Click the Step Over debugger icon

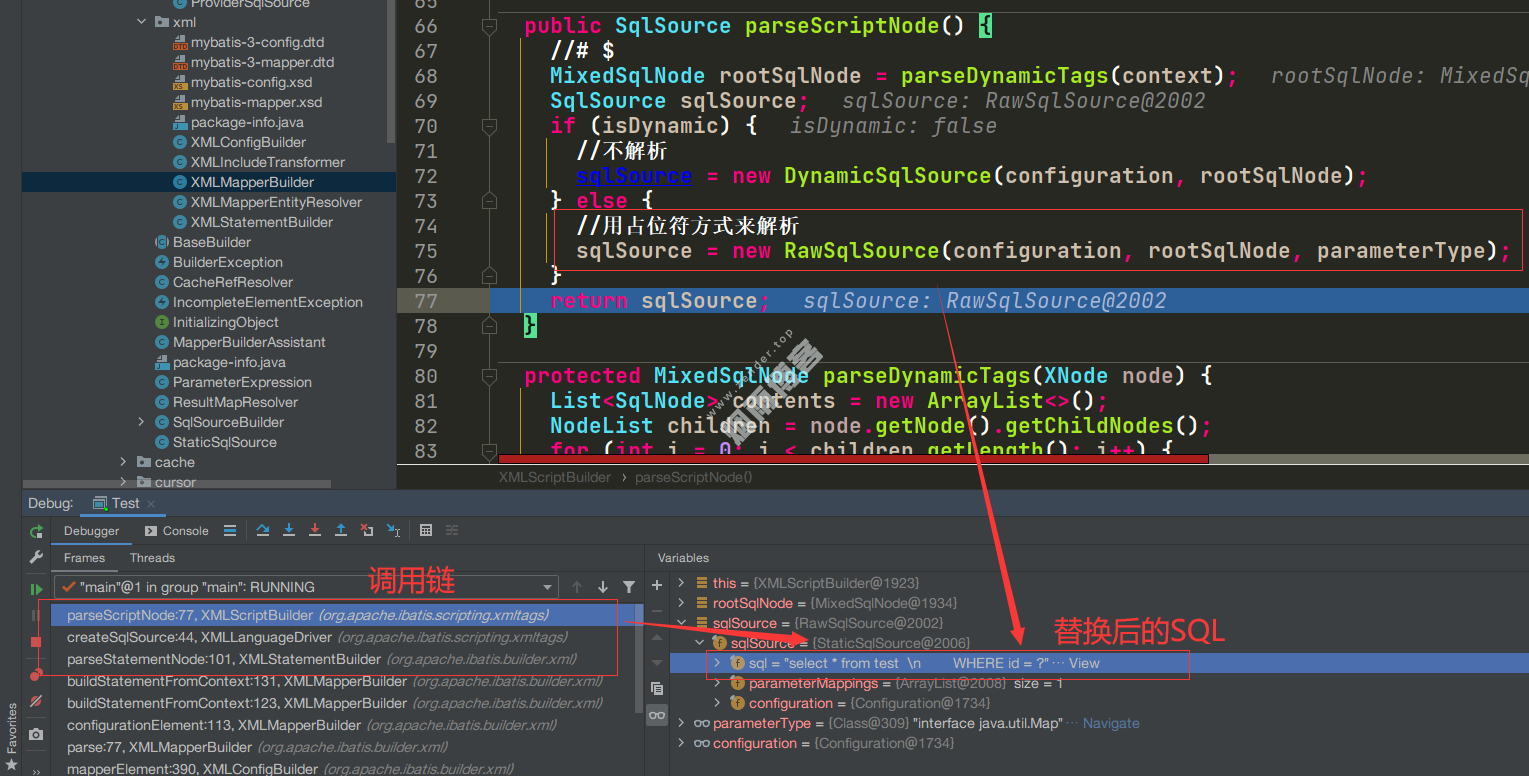click(263, 530)
